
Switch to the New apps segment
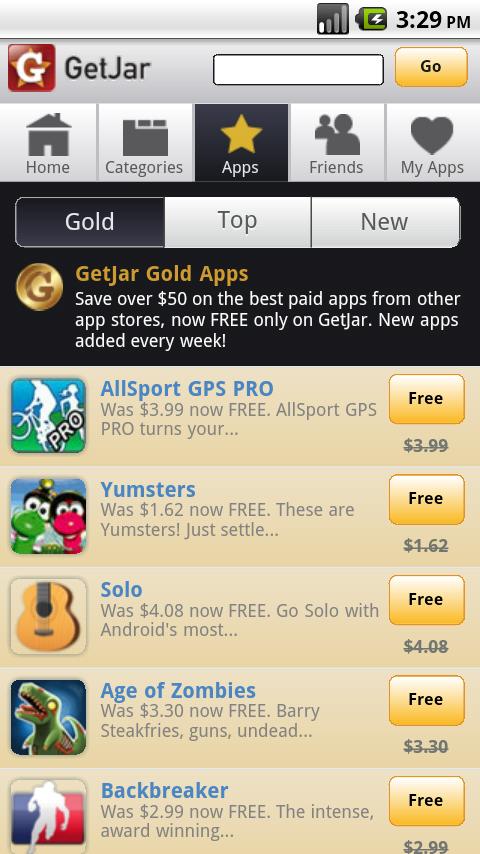(385, 222)
